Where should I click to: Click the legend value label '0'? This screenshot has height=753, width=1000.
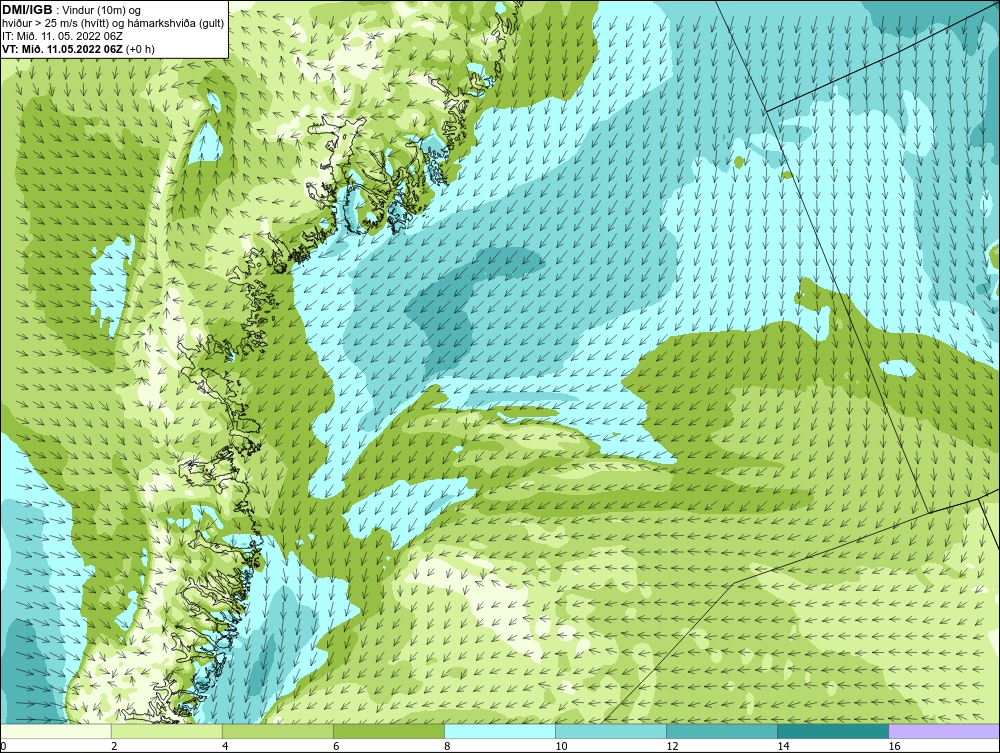tap(3, 746)
